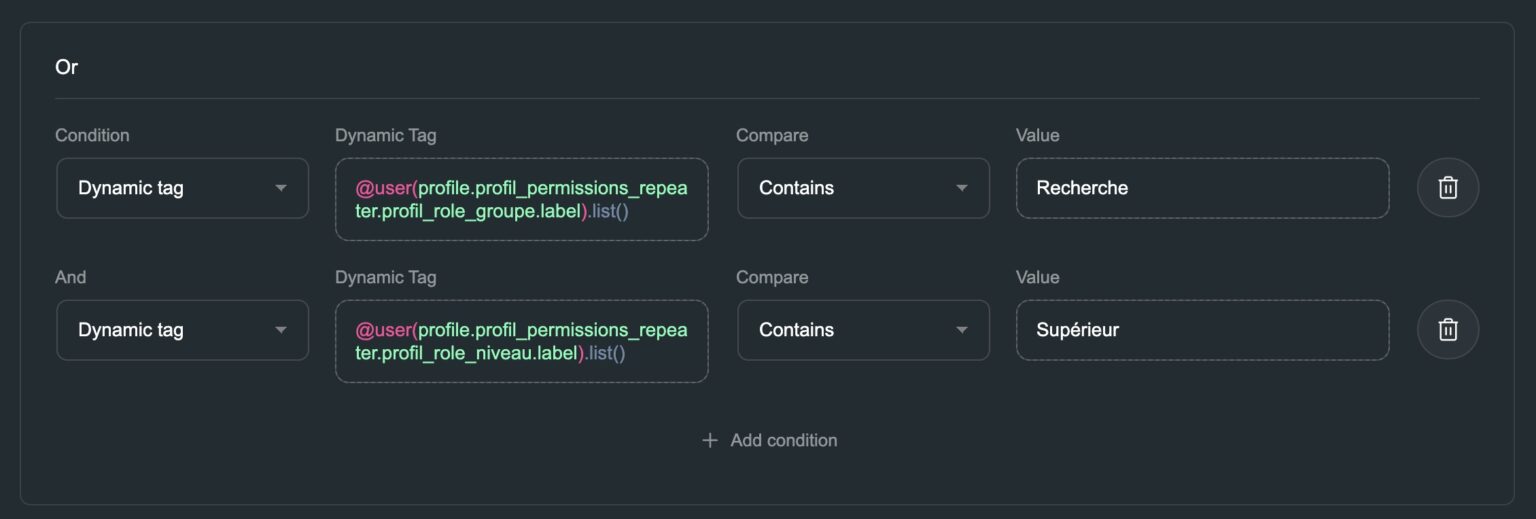Click caret arrow of Contains dropdown in Supérieur row
Screen dimensions: 1536x519
pyautogui.click(x=962, y=330)
